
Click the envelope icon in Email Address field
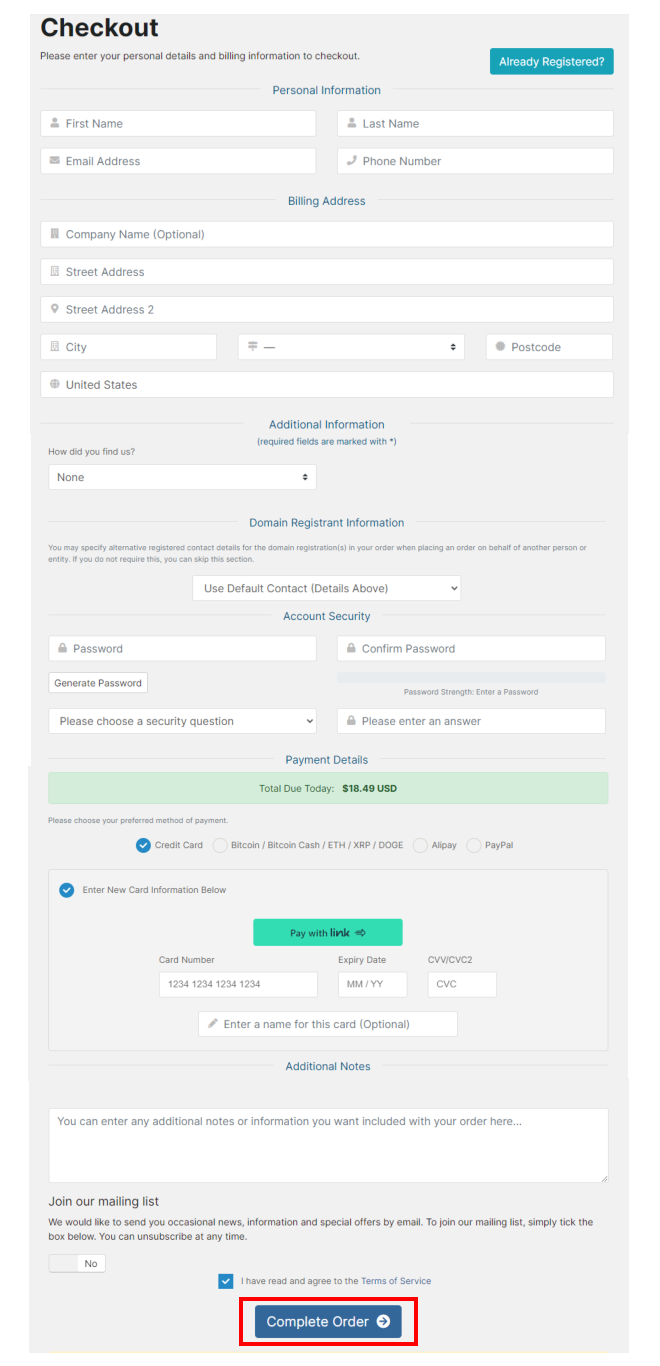tap(54, 161)
